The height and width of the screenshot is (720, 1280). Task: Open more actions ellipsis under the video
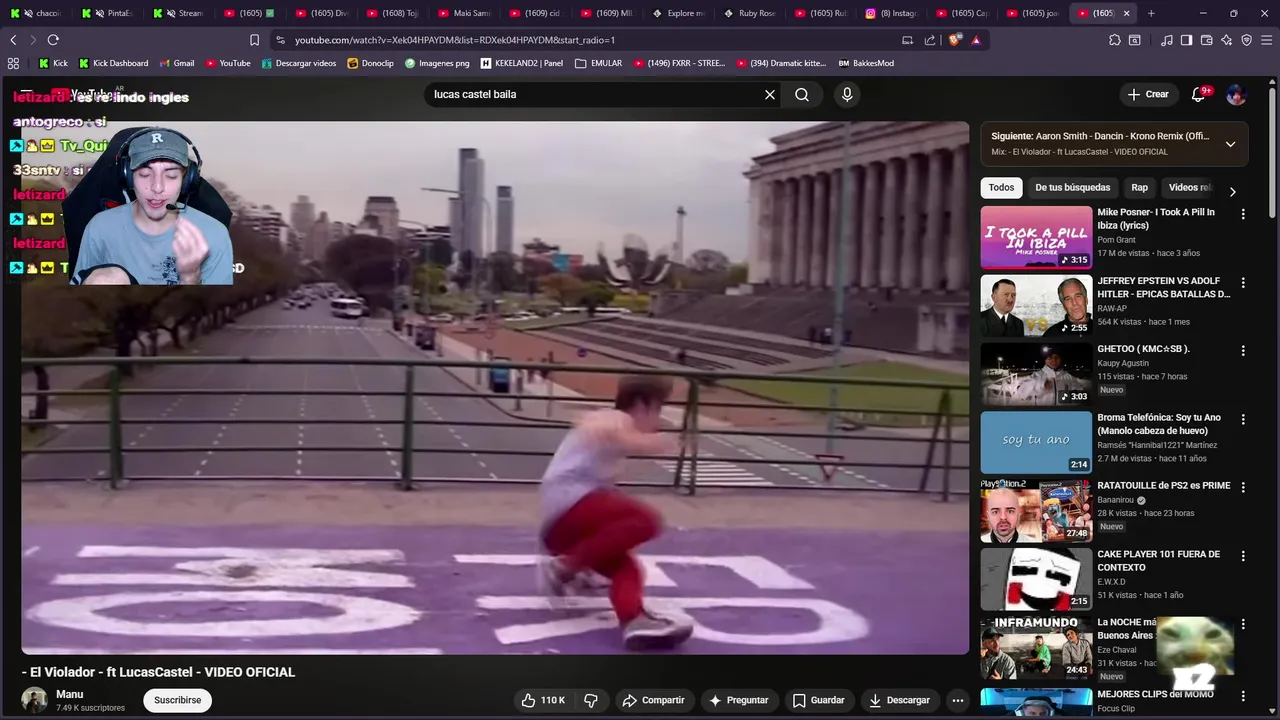(x=957, y=700)
